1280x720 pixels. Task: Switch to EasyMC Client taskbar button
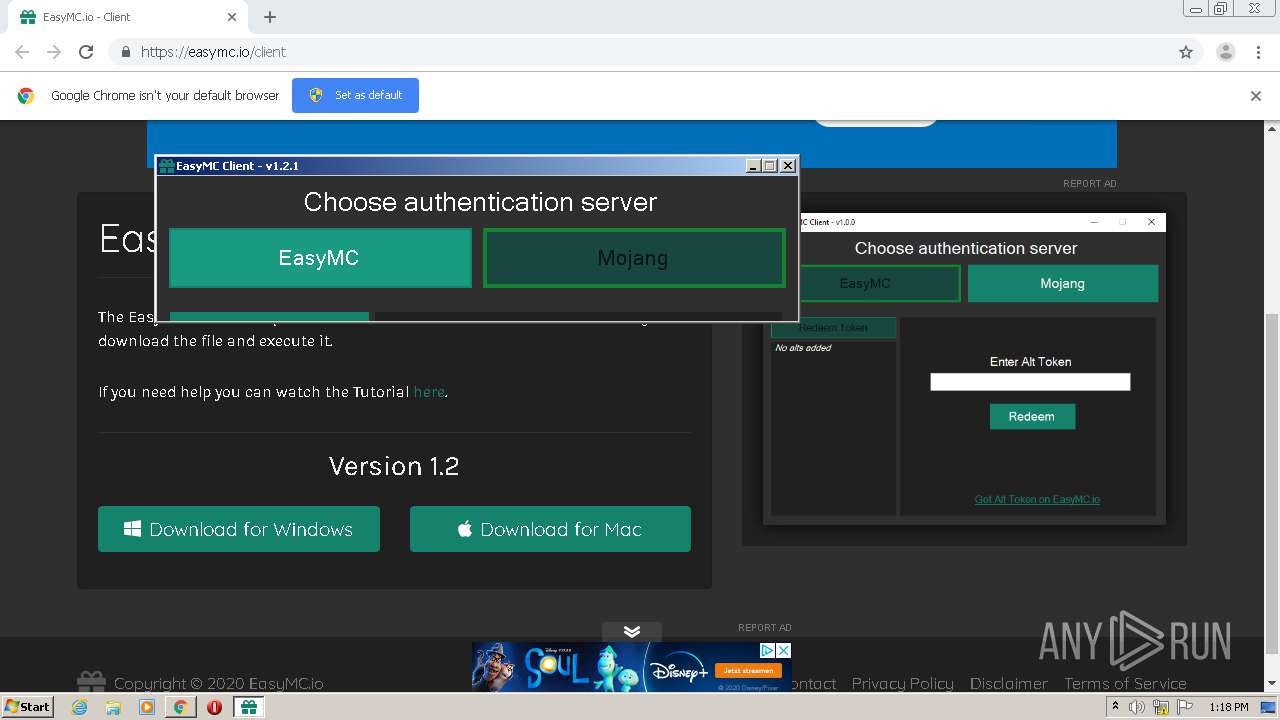[x=249, y=707]
